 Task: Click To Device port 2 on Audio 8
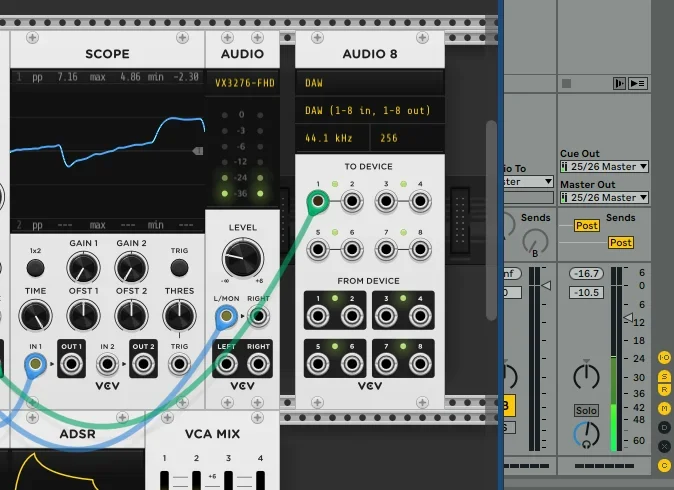coord(352,201)
